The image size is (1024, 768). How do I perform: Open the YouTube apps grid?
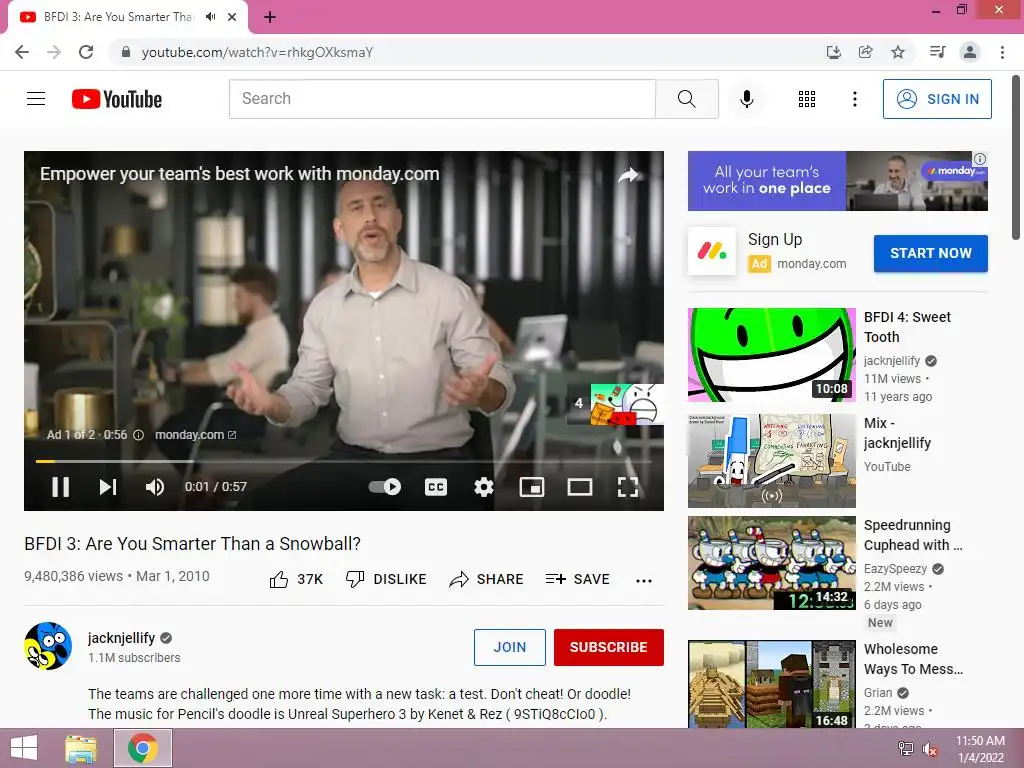[x=807, y=99]
